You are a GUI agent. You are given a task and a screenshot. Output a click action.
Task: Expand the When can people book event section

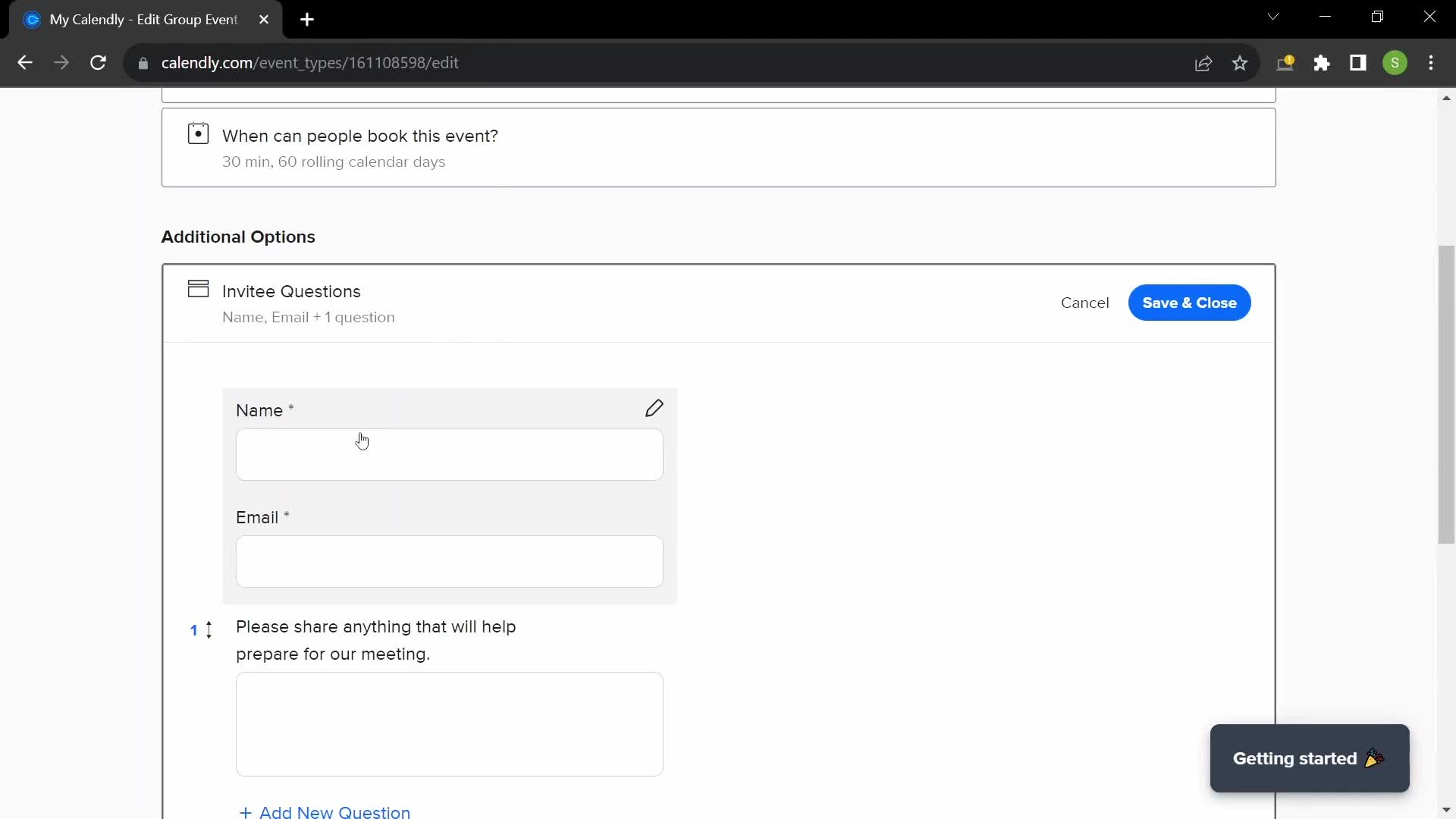[x=719, y=148]
